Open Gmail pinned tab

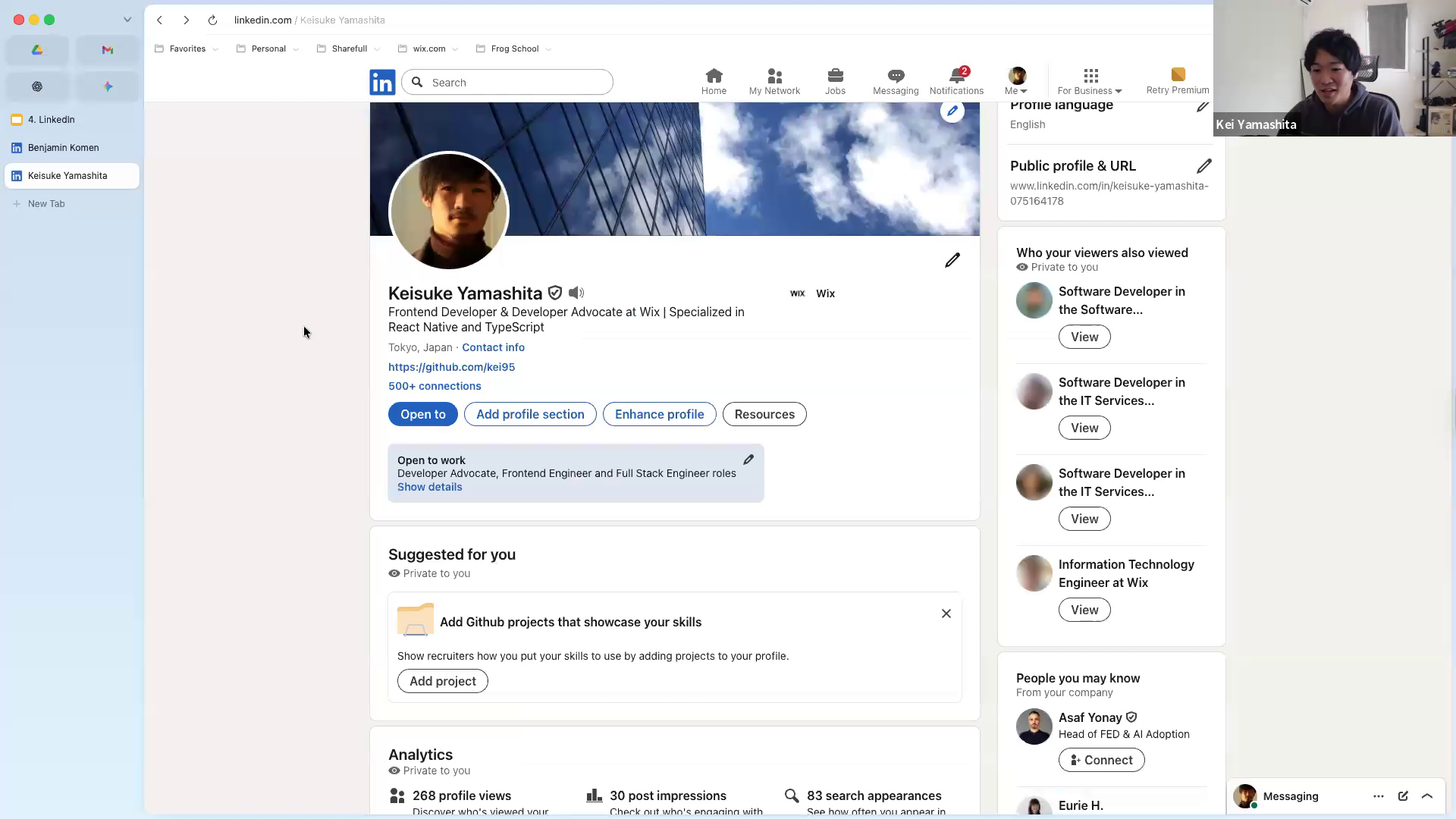click(108, 50)
